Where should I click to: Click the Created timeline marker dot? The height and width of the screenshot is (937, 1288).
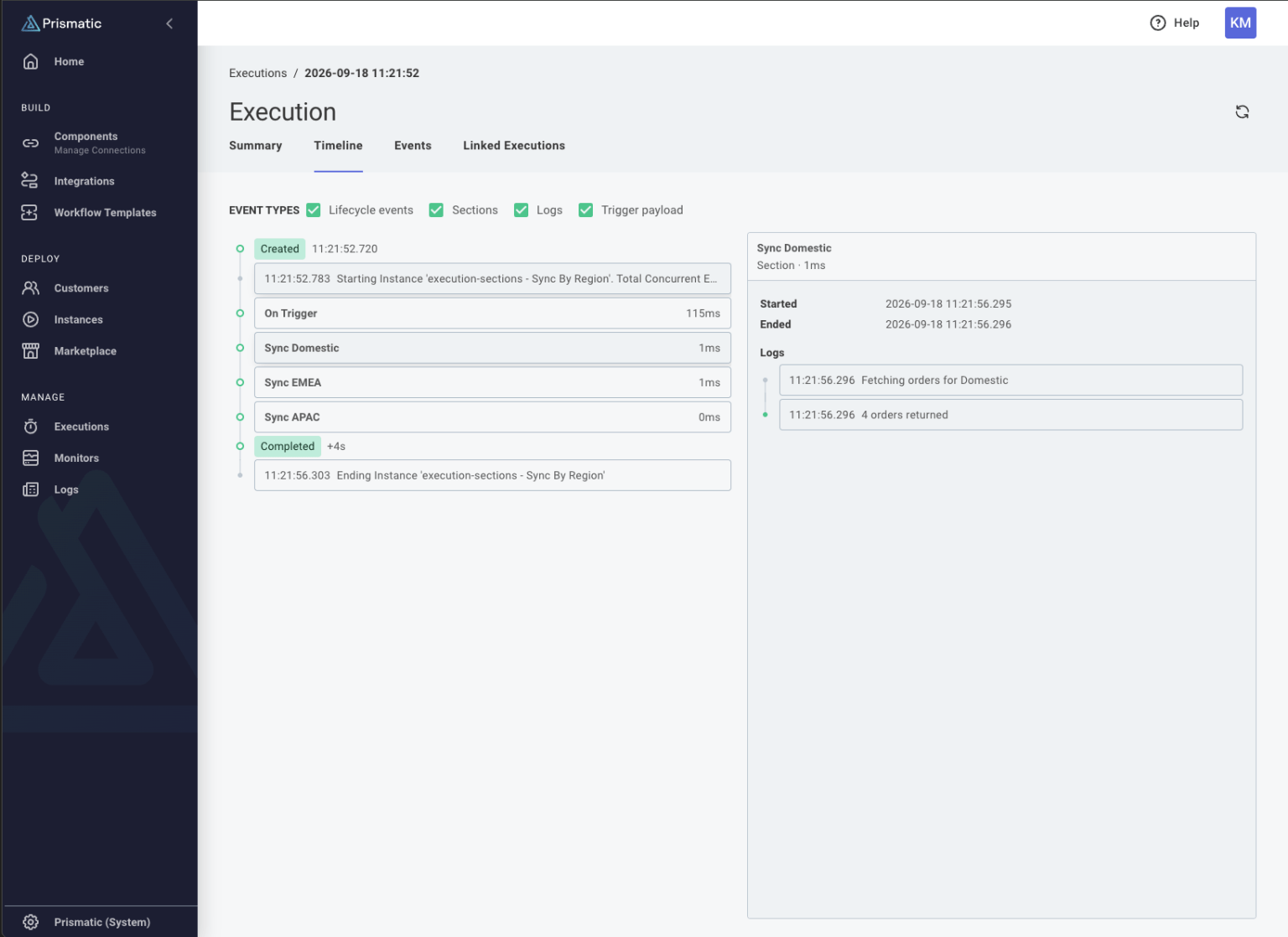[x=240, y=249]
